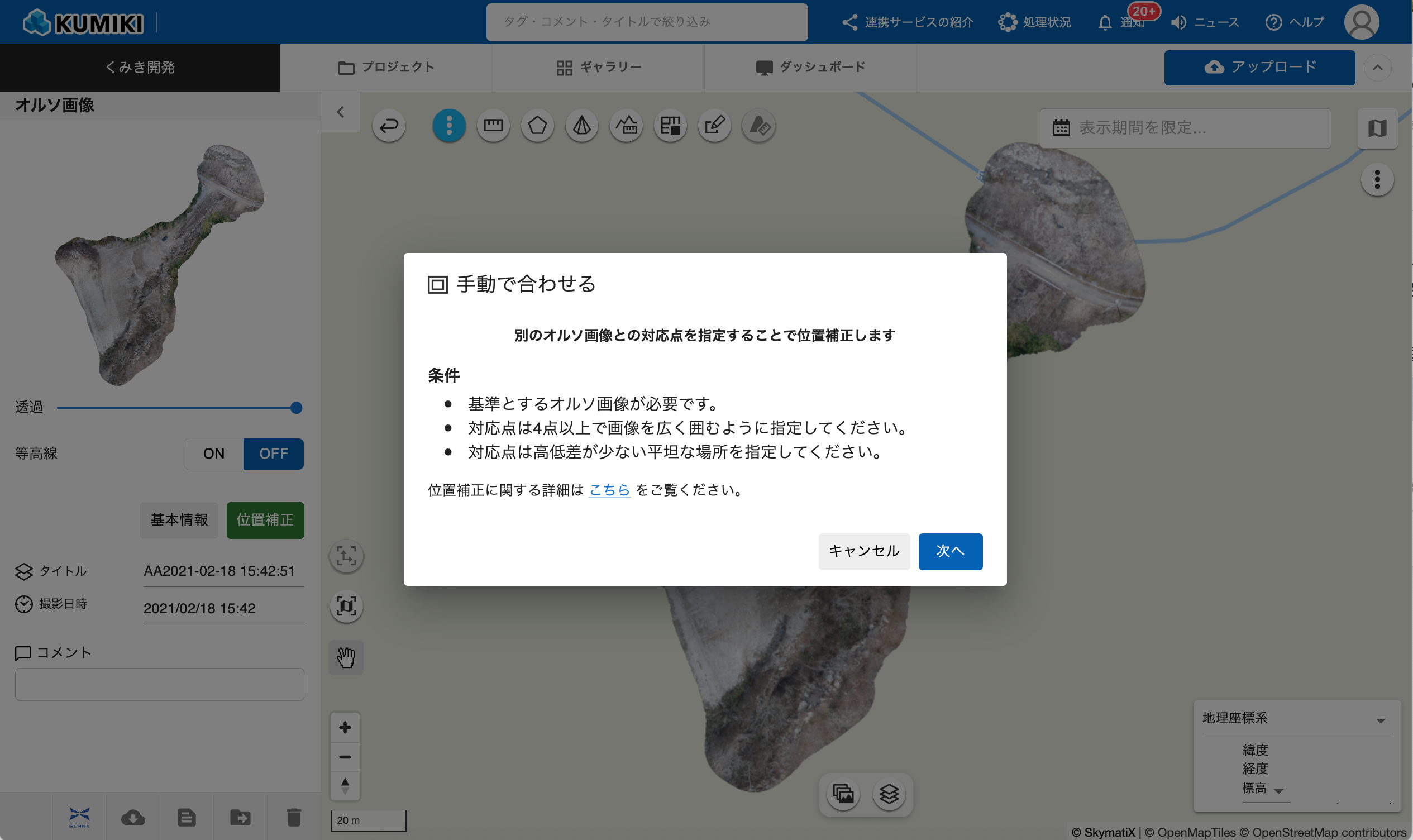The image size is (1413, 840).
Task: Turn contour lines ON
Action: tap(213, 454)
